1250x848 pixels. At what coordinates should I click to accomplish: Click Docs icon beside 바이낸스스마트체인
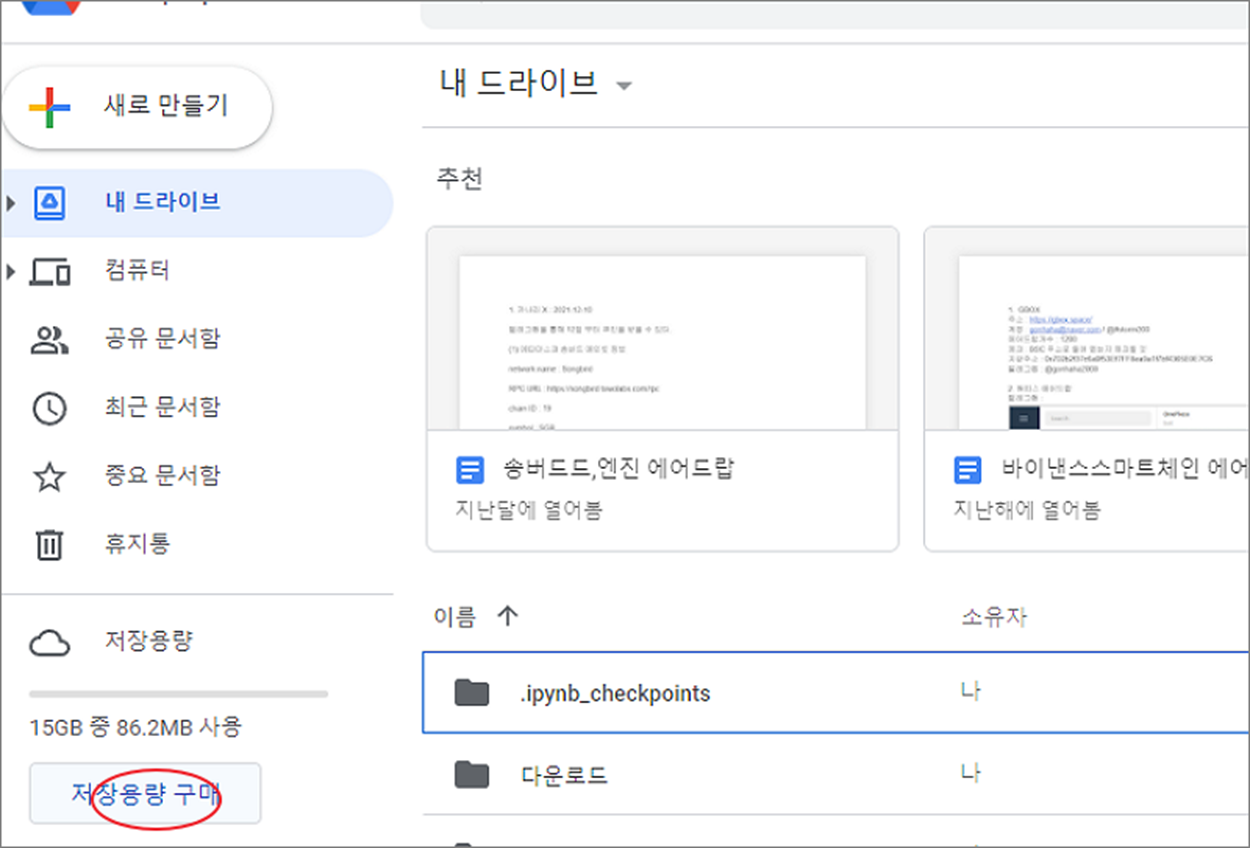click(x=968, y=469)
